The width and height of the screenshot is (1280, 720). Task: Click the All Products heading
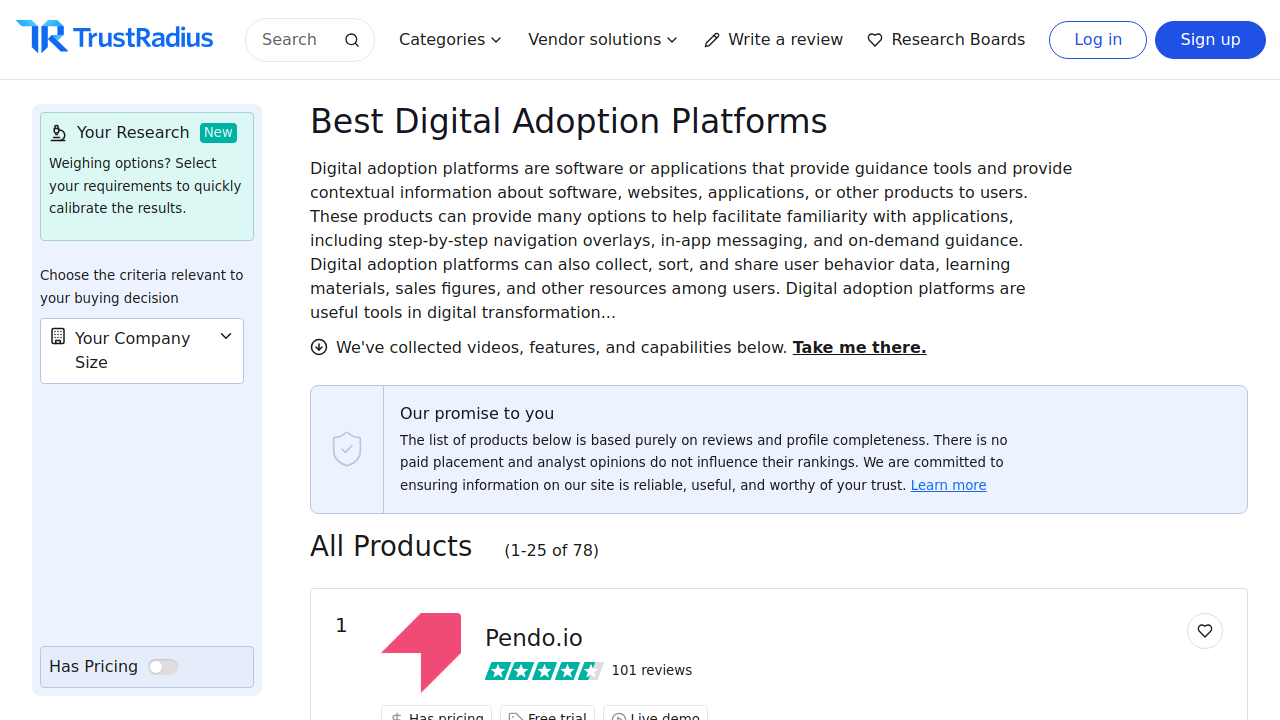(391, 546)
